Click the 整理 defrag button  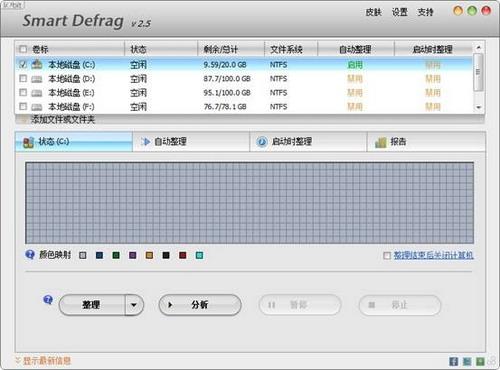pyautogui.click(x=92, y=305)
